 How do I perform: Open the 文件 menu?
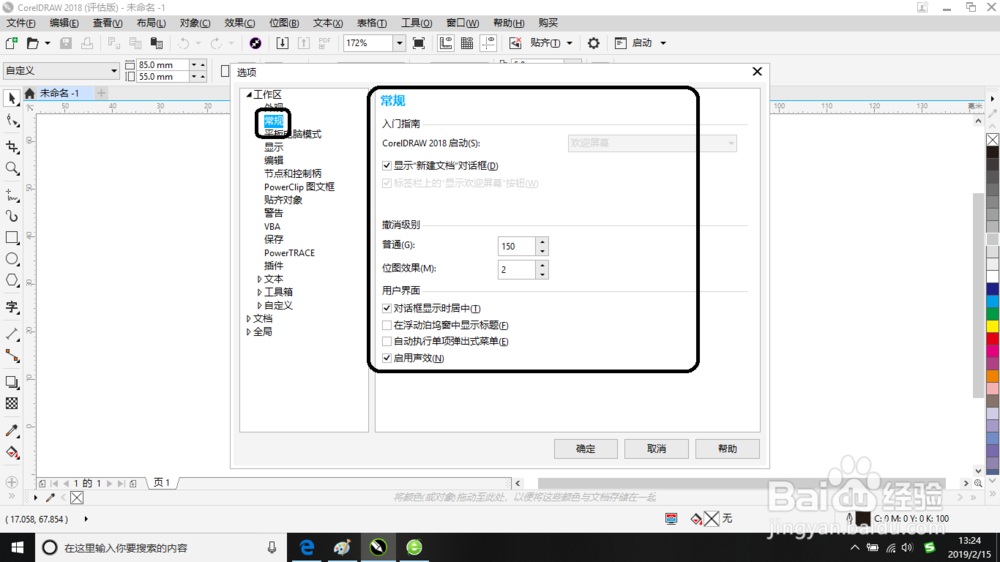21,23
